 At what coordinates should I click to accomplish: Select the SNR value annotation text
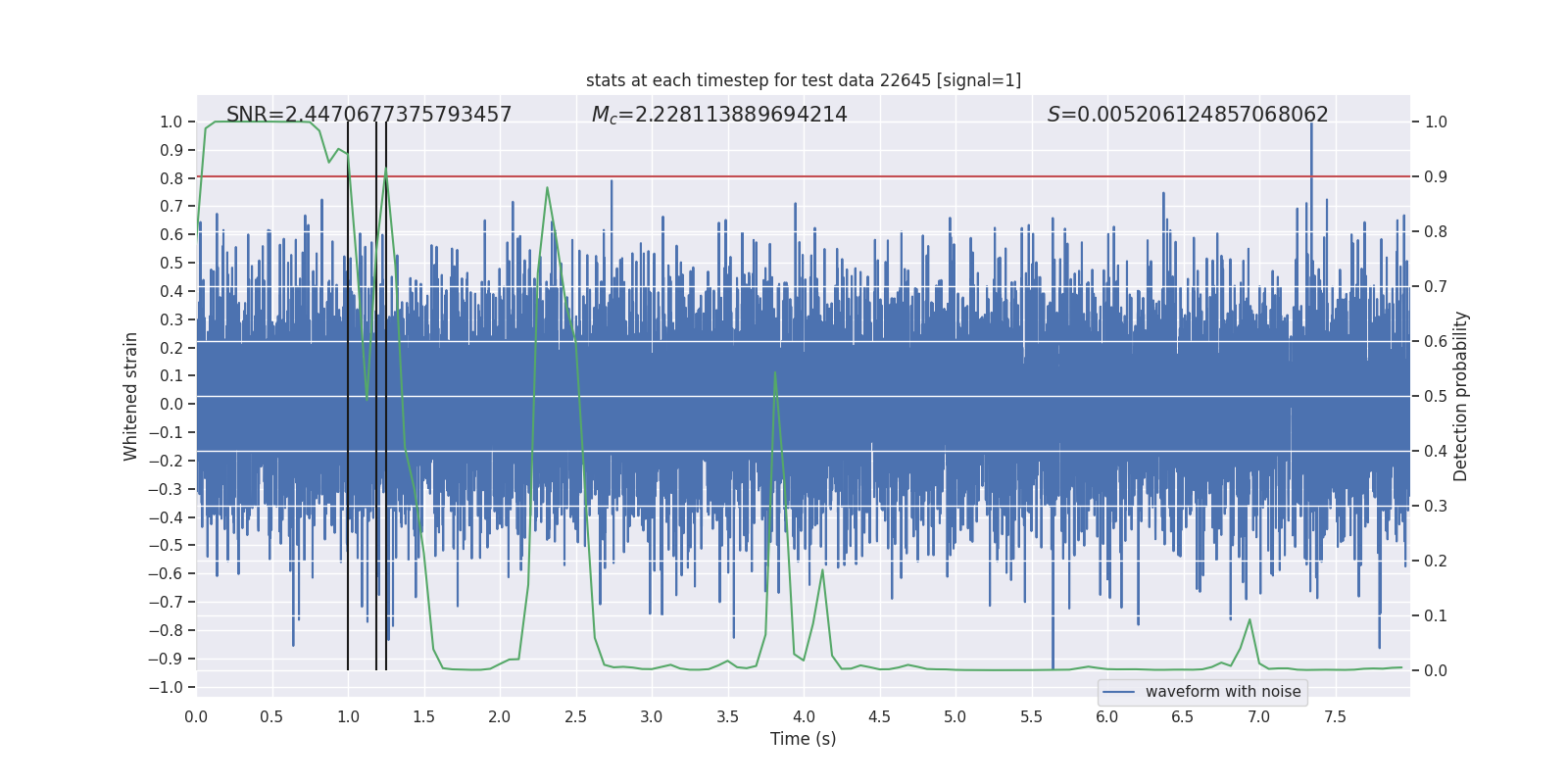click(x=368, y=115)
